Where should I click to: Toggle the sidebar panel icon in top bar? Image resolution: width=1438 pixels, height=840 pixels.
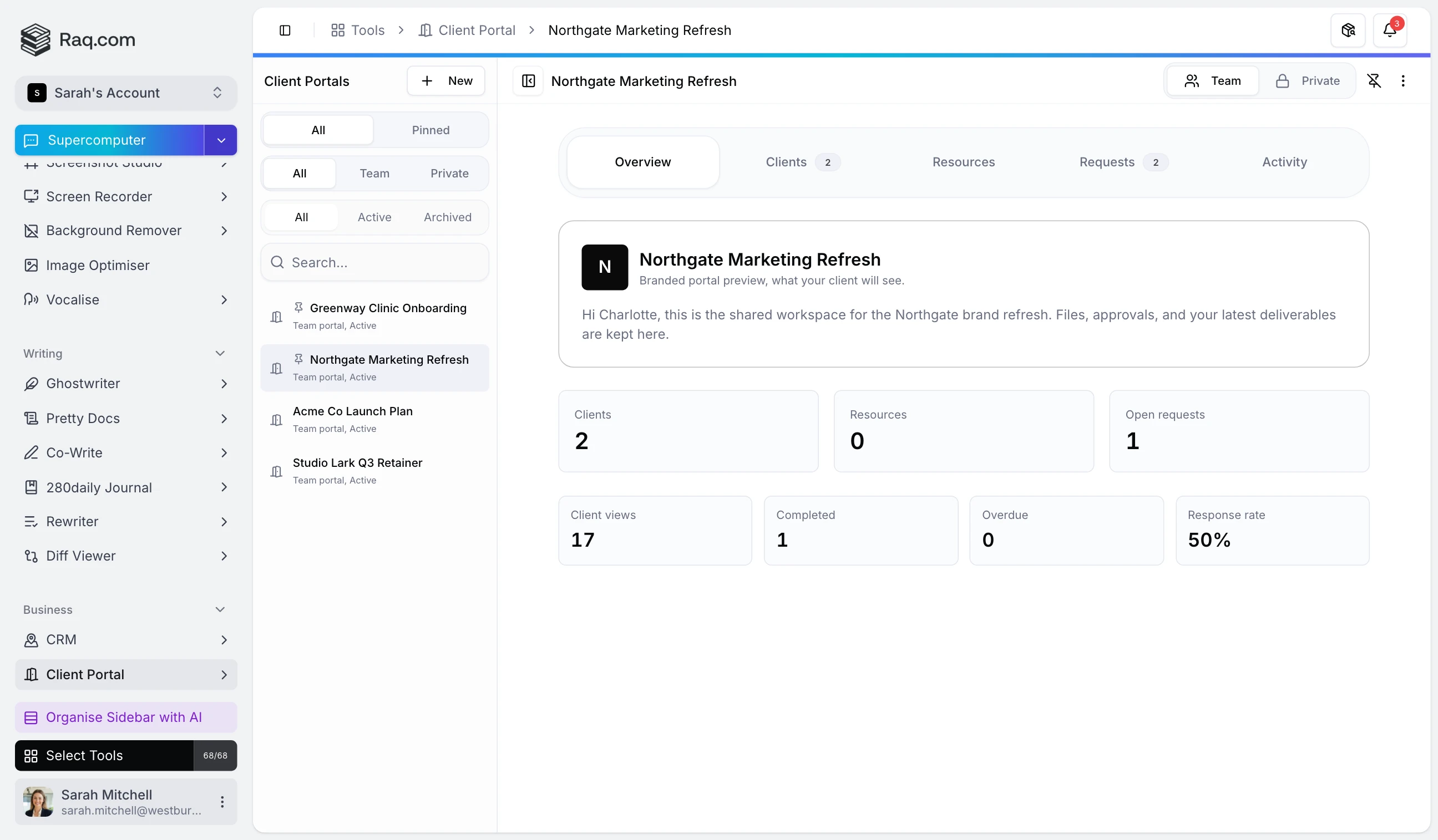coord(285,30)
